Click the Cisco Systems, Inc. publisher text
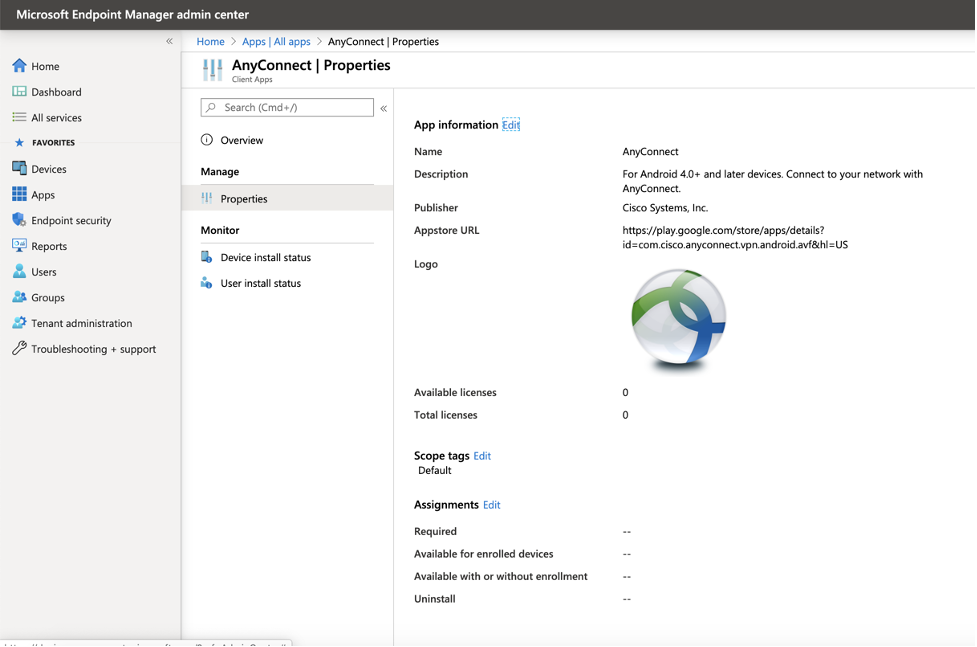Screen dimensions: 977x647 [x=665, y=208]
